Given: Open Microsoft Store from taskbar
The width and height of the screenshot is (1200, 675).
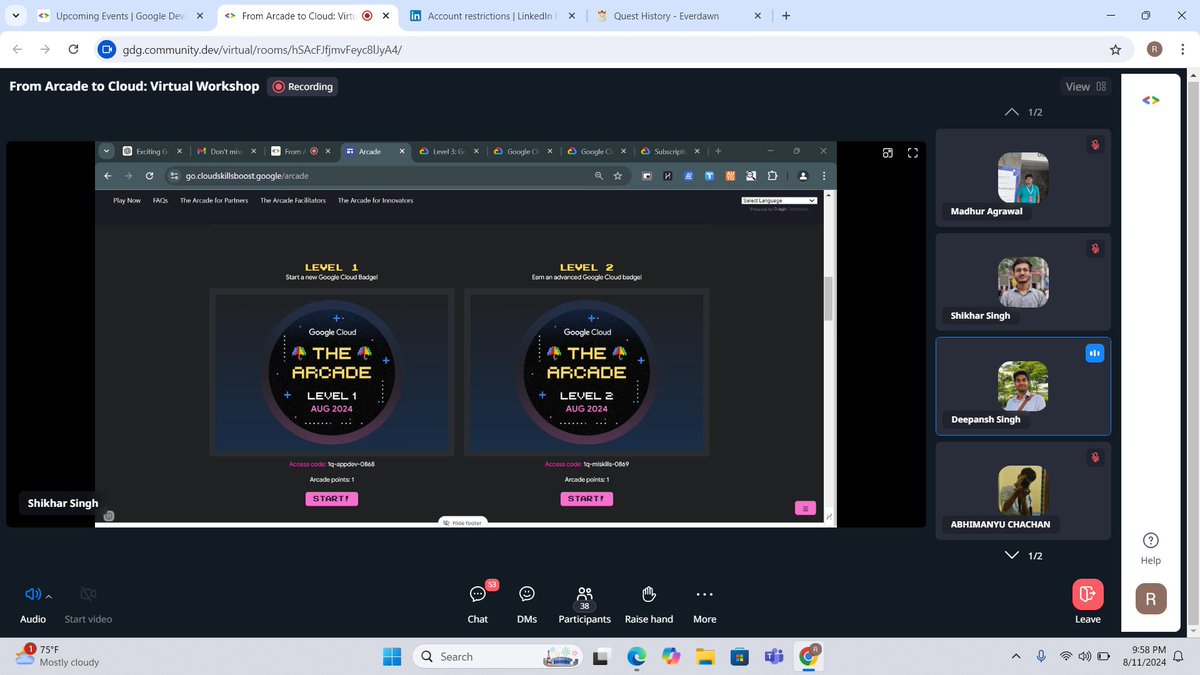Looking at the screenshot, I should 739,656.
